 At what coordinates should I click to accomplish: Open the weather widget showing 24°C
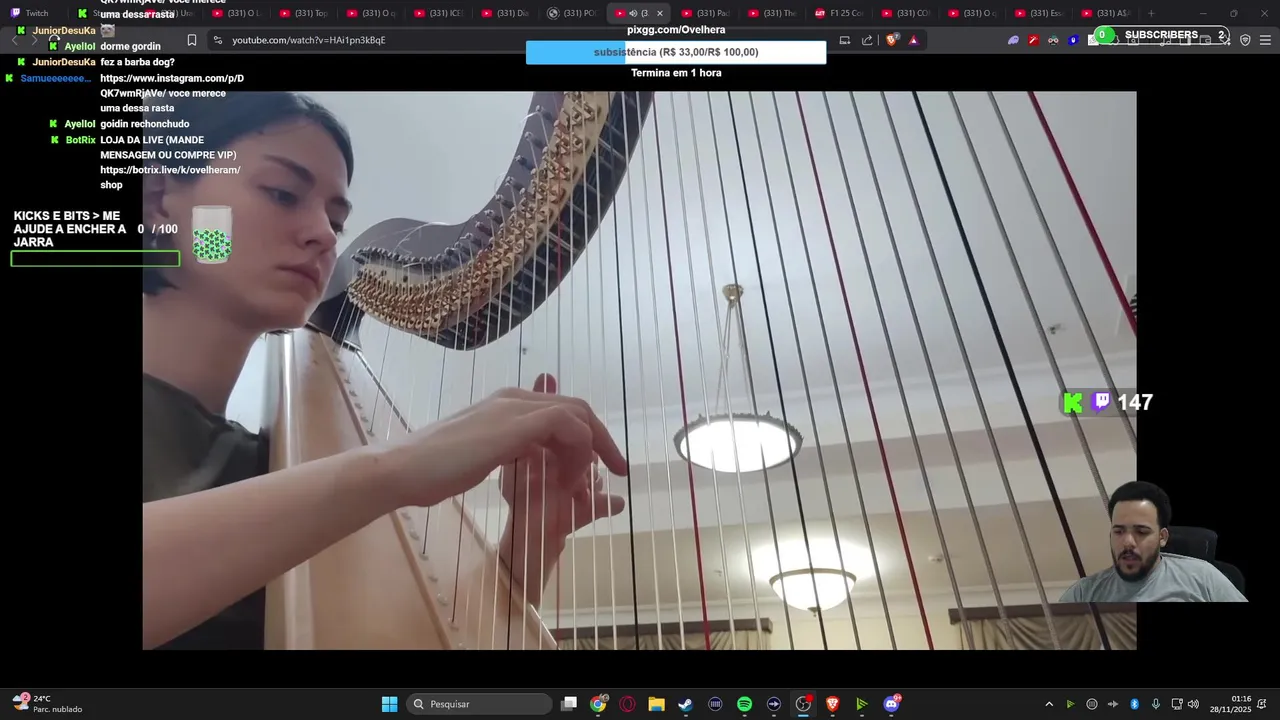coord(47,704)
